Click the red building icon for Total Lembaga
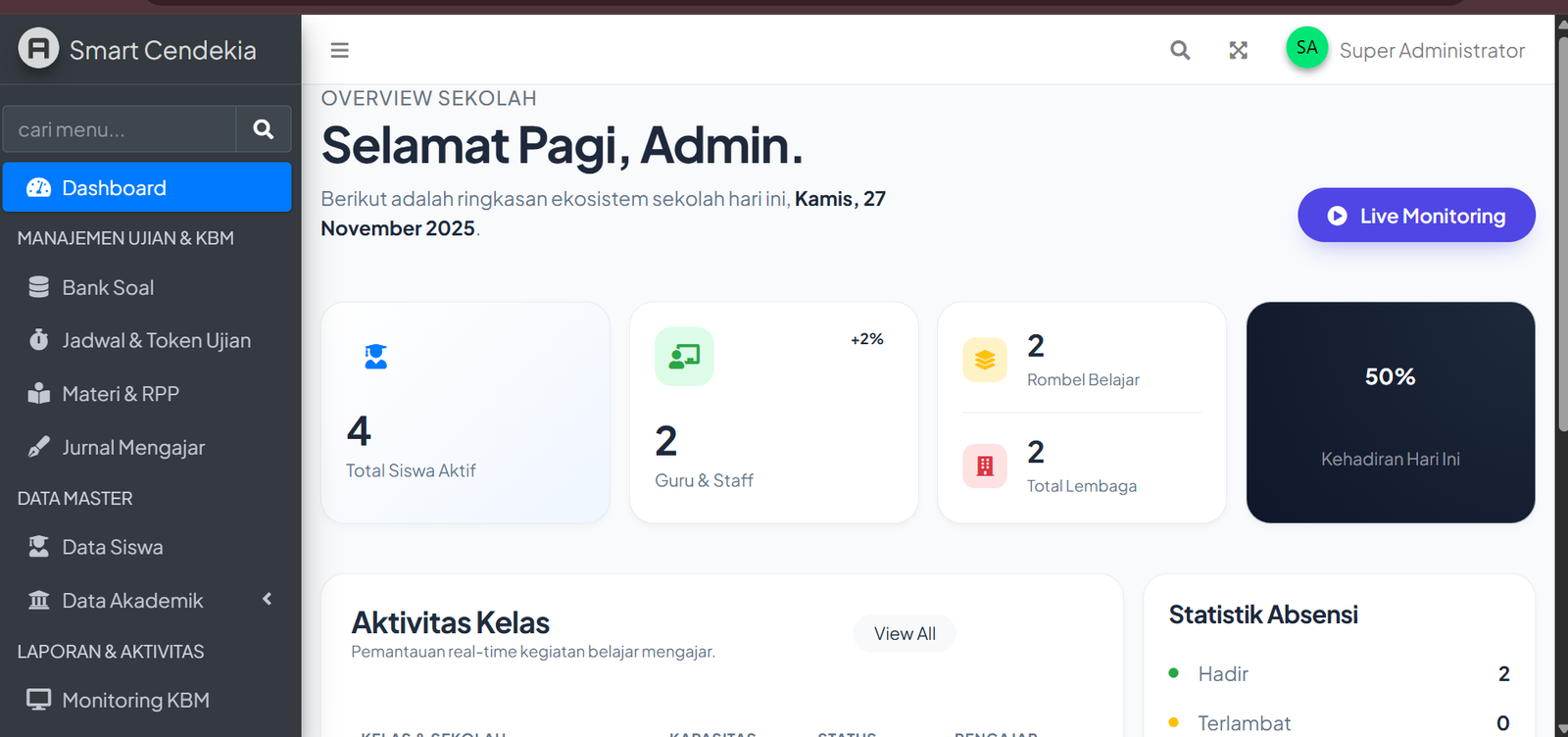 [x=985, y=466]
